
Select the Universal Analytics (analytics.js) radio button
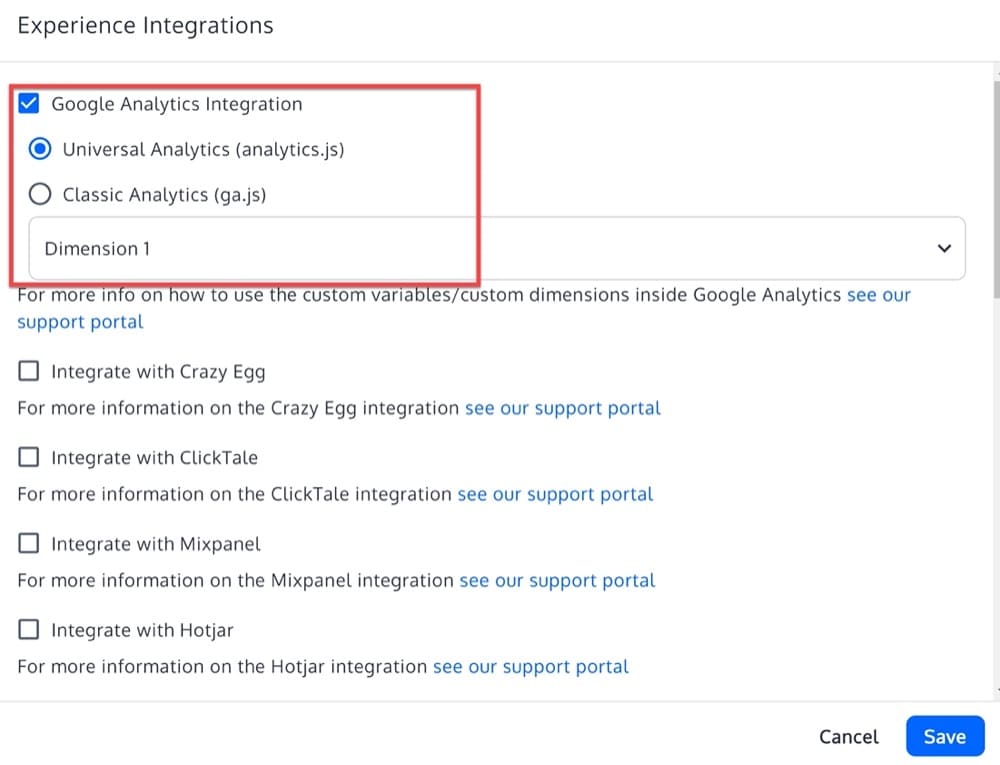click(40, 148)
